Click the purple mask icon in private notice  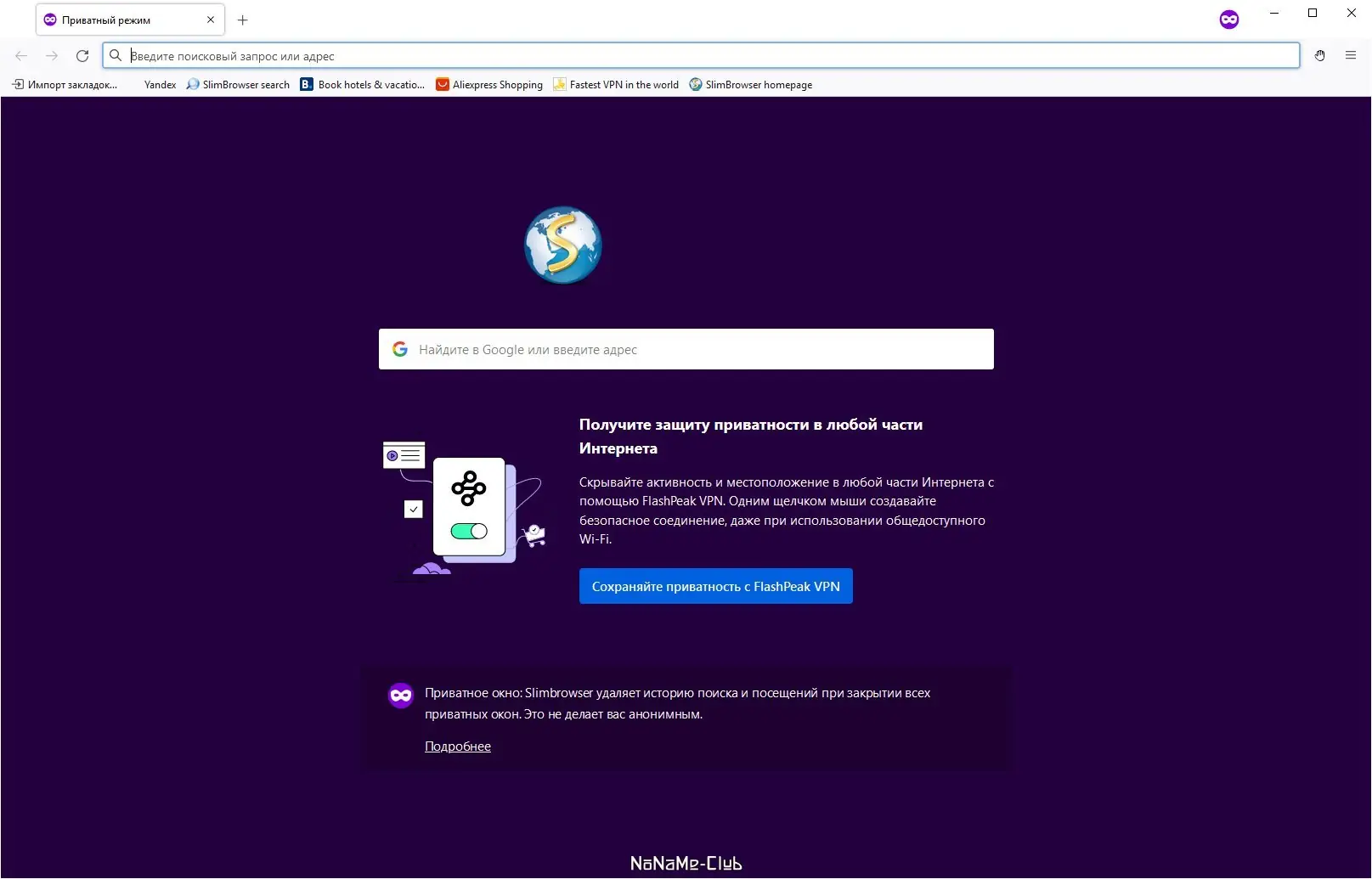401,696
